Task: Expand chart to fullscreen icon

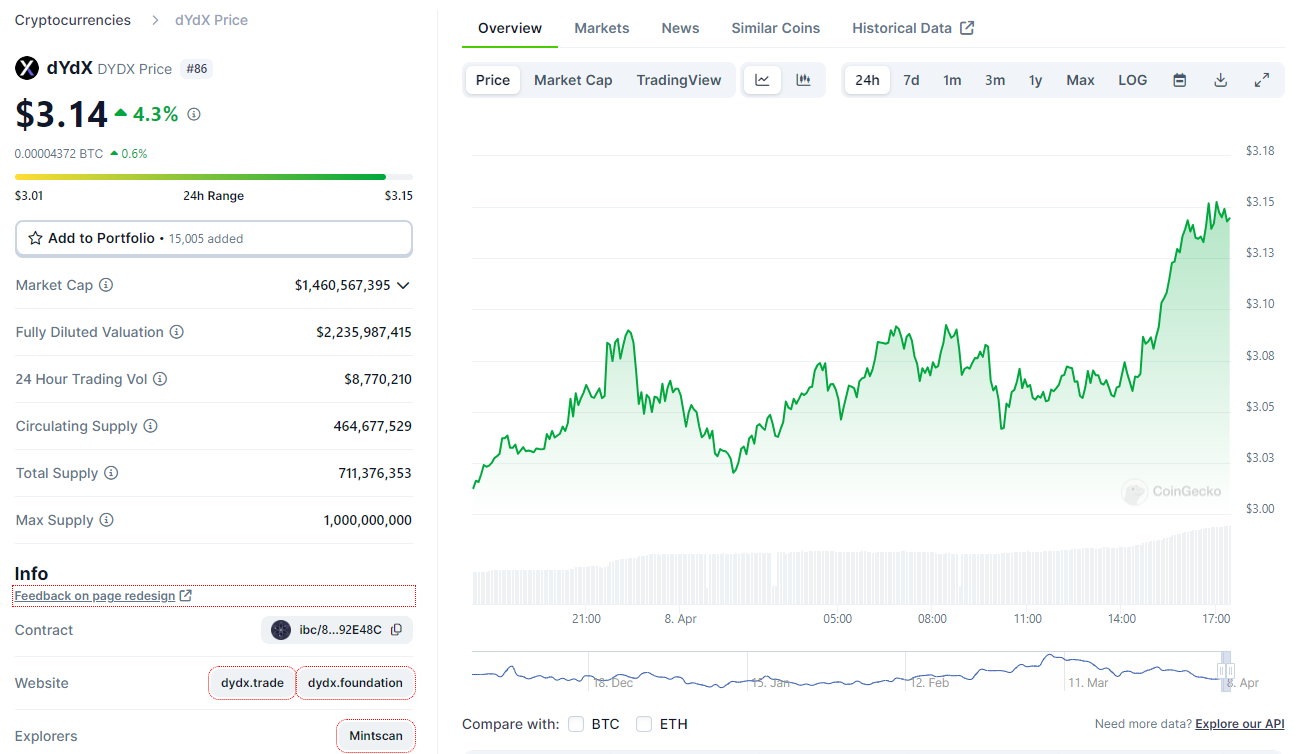Action: click(1262, 80)
